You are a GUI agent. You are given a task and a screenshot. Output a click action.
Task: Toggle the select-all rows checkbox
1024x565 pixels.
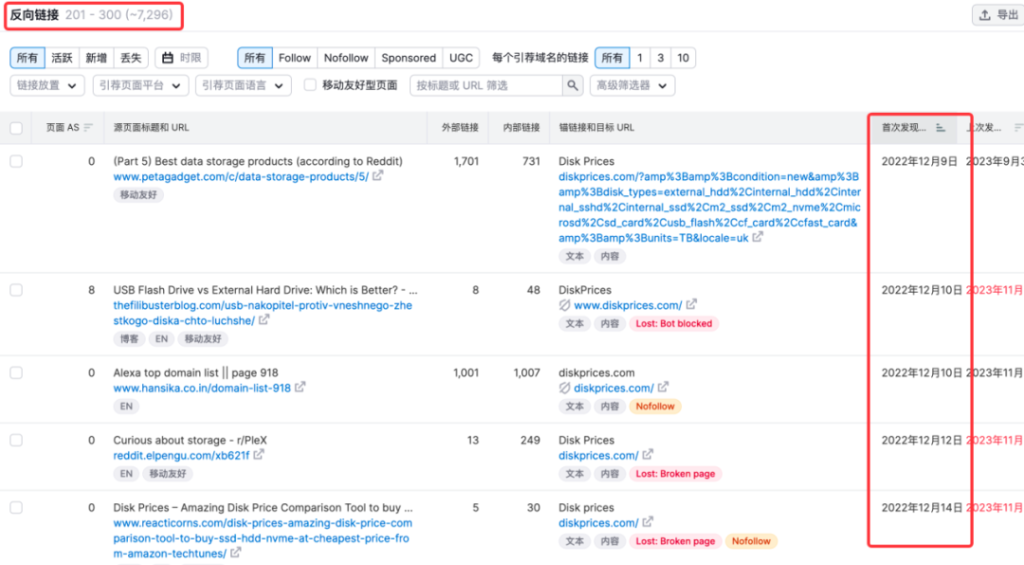pos(16,128)
